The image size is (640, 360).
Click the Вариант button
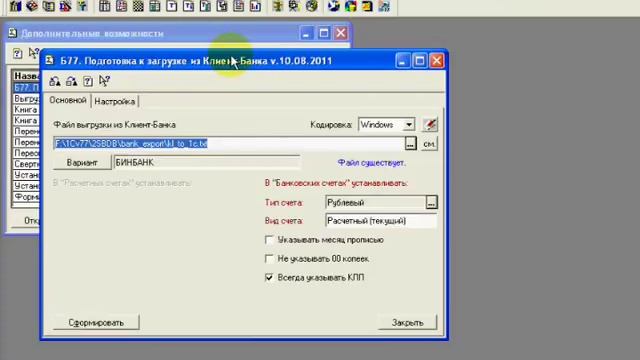[82, 162]
